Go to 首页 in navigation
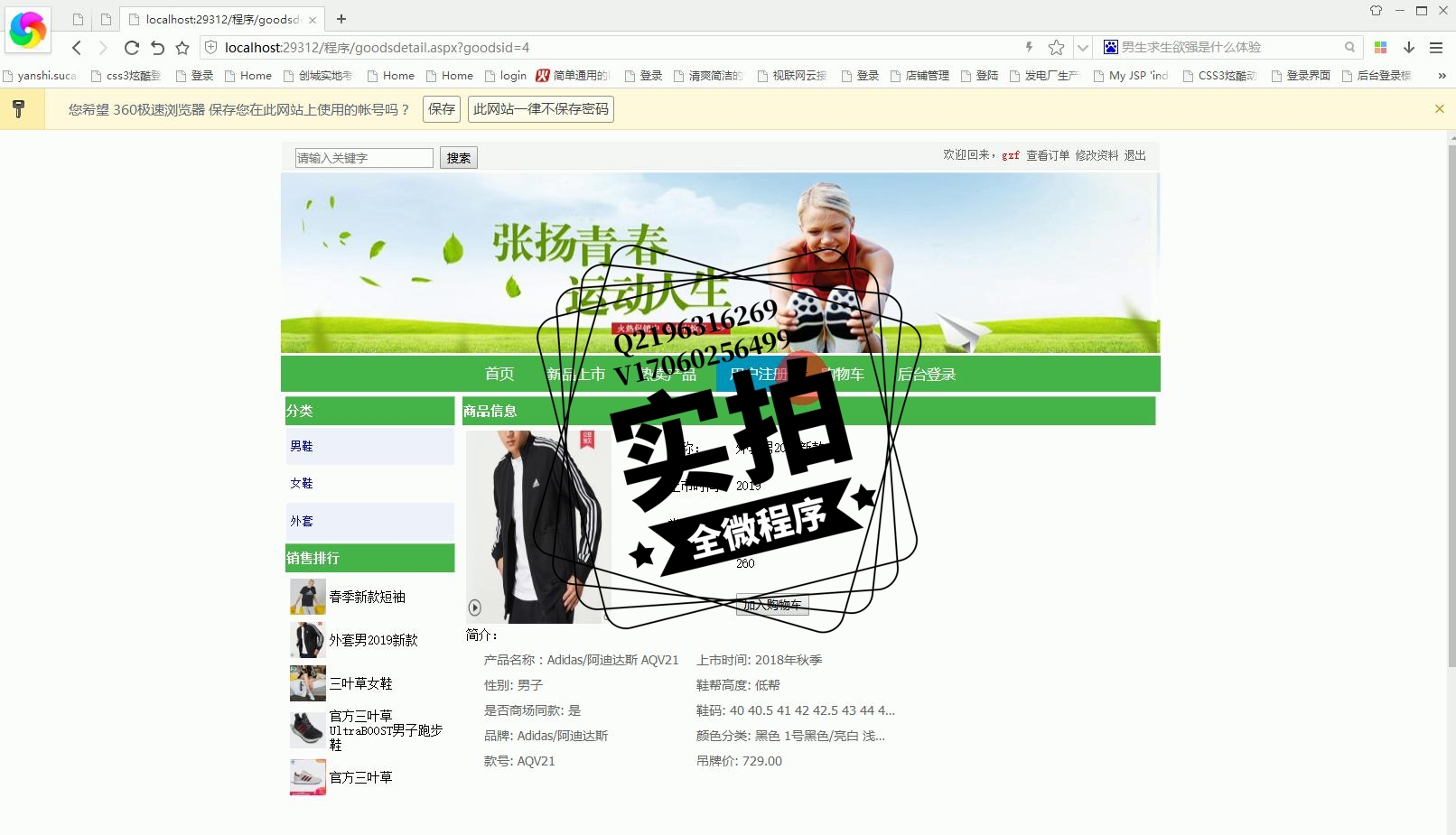Viewport: 1456px width, 835px height. pos(499,374)
